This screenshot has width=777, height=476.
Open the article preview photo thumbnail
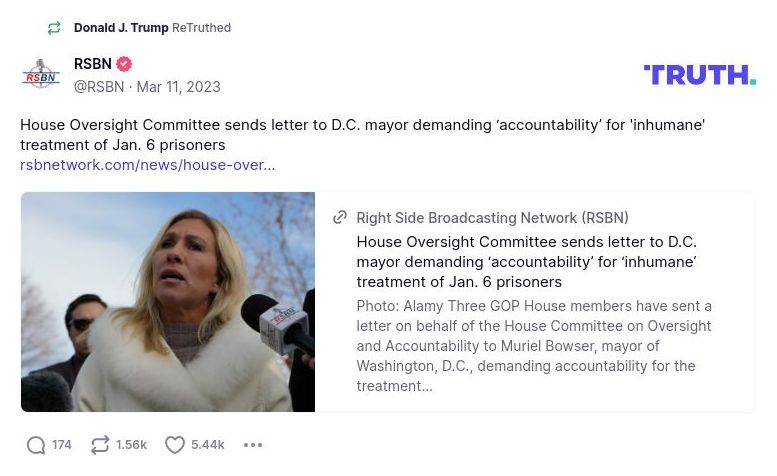(x=168, y=302)
